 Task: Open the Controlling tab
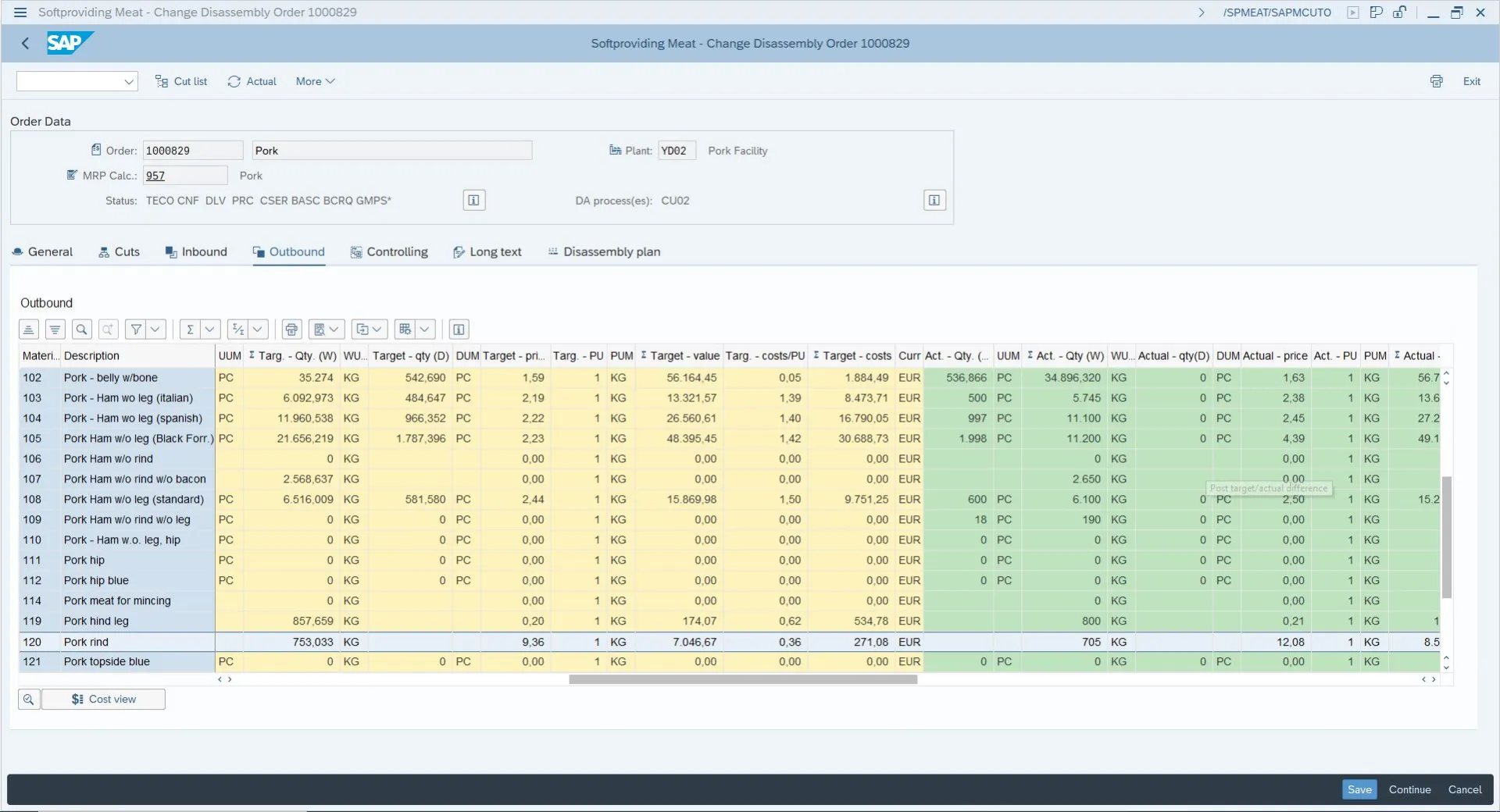click(389, 252)
